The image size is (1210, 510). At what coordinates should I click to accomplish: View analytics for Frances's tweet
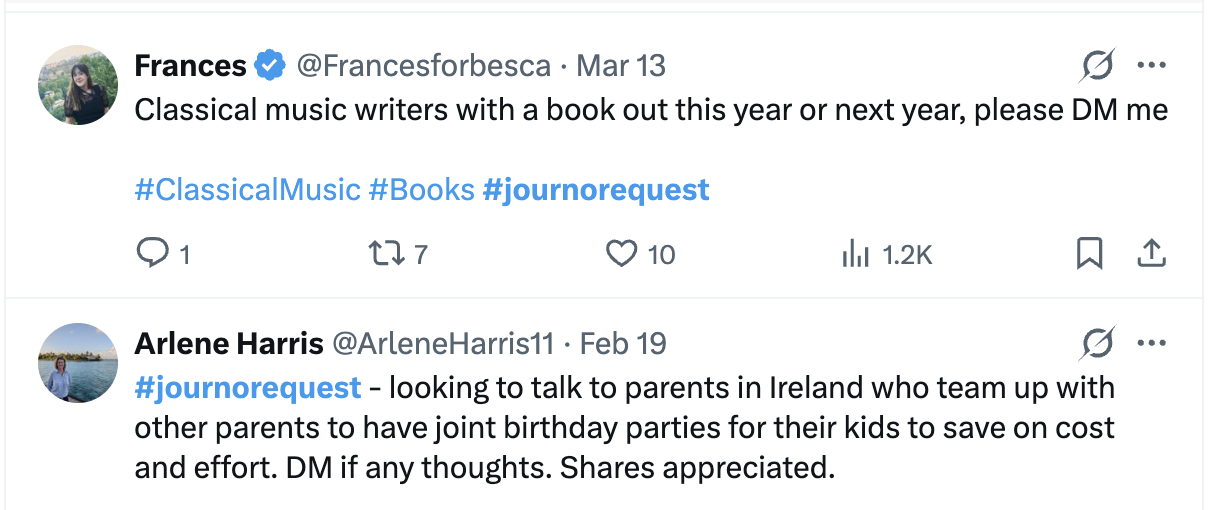point(856,254)
